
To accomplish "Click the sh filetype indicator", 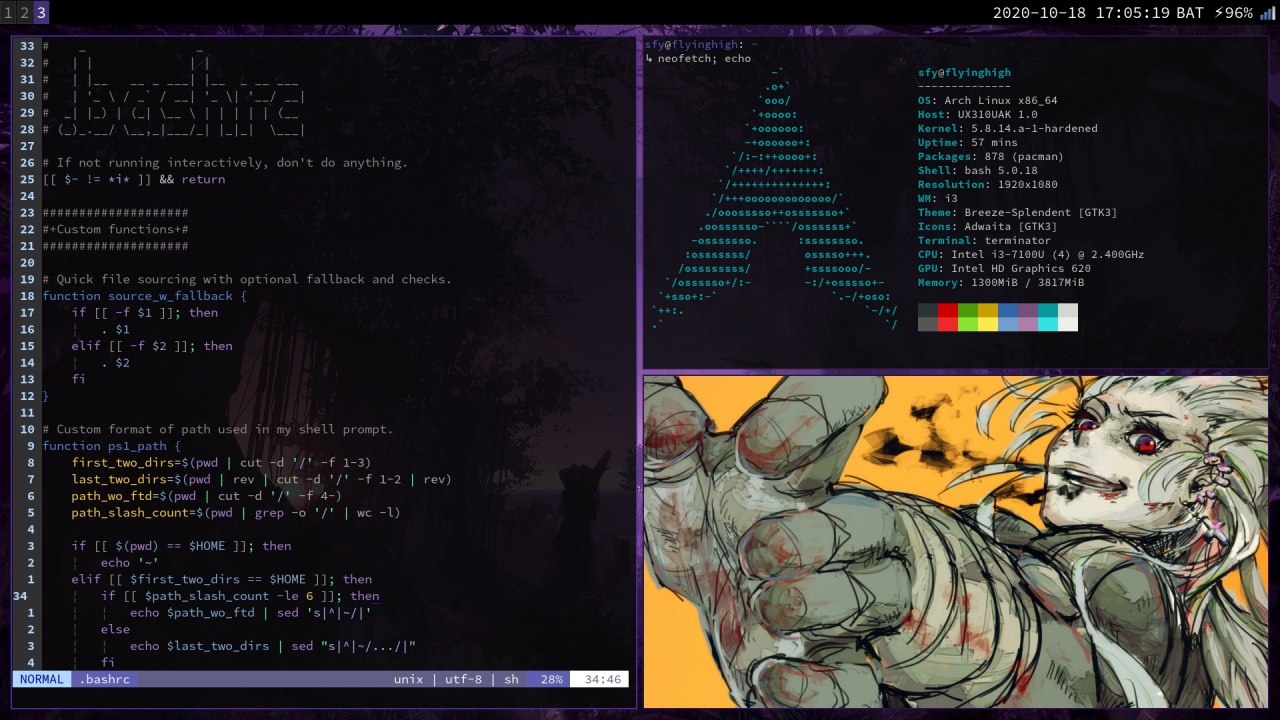I will 511,679.
